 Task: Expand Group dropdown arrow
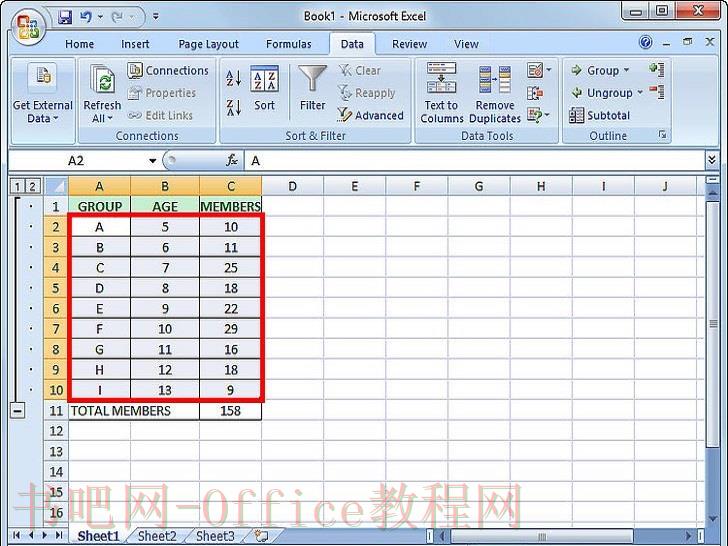pos(626,71)
